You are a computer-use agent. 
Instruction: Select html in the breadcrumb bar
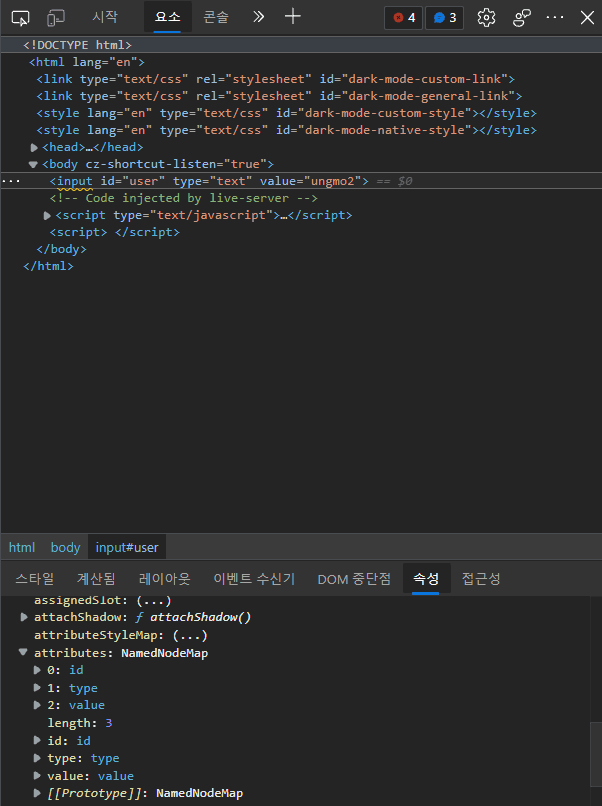(22, 547)
